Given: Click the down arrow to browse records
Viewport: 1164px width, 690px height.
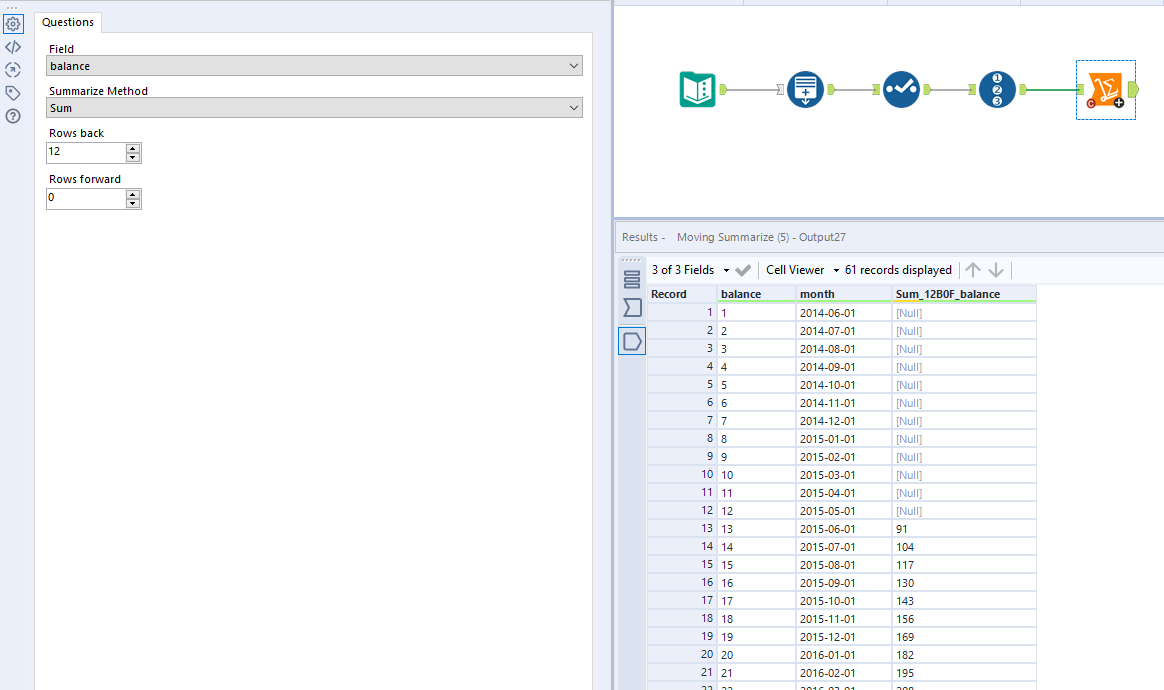Looking at the screenshot, I should click(x=995, y=270).
